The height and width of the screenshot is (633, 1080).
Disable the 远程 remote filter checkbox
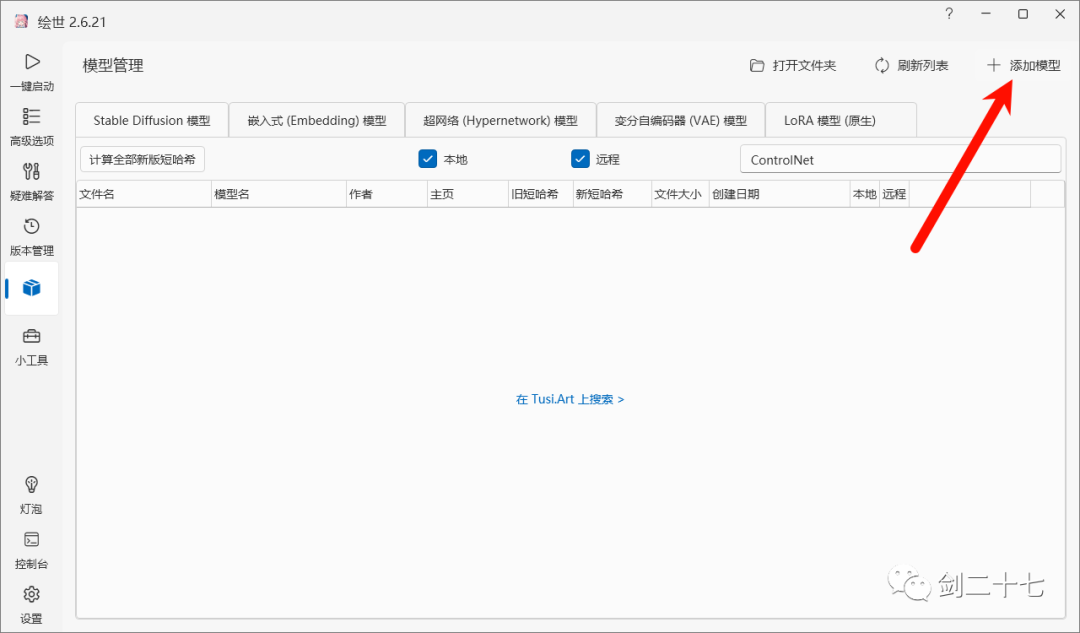tap(580, 158)
